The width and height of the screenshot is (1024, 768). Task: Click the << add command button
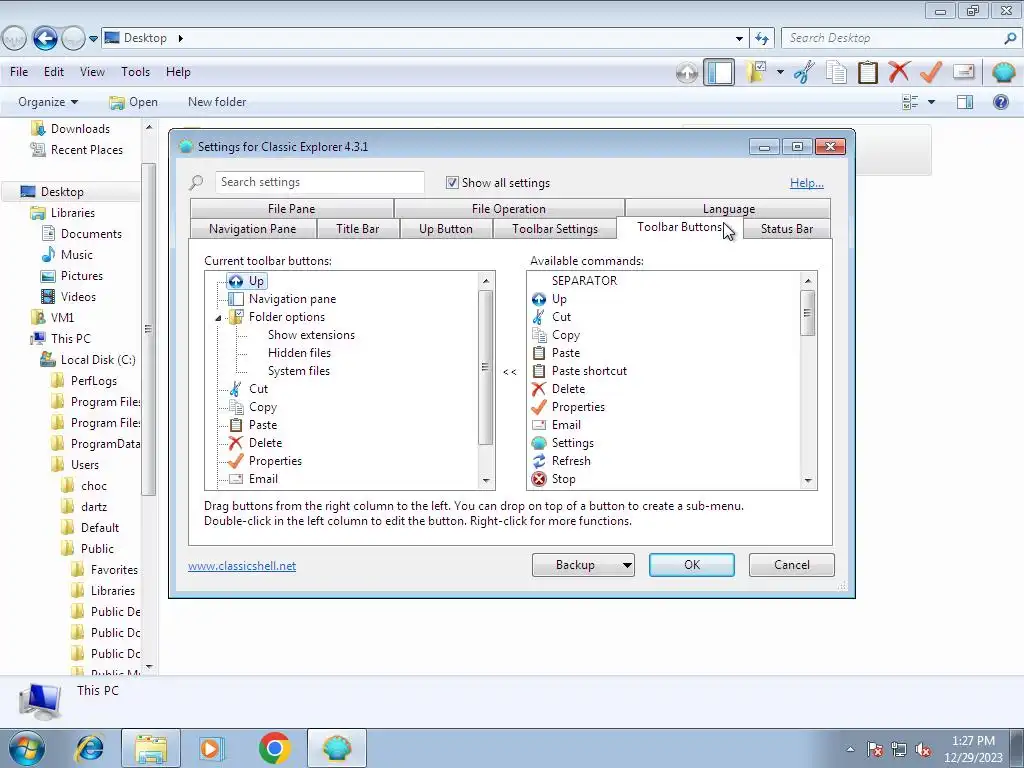pyautogui.click(x=510, y=372)
